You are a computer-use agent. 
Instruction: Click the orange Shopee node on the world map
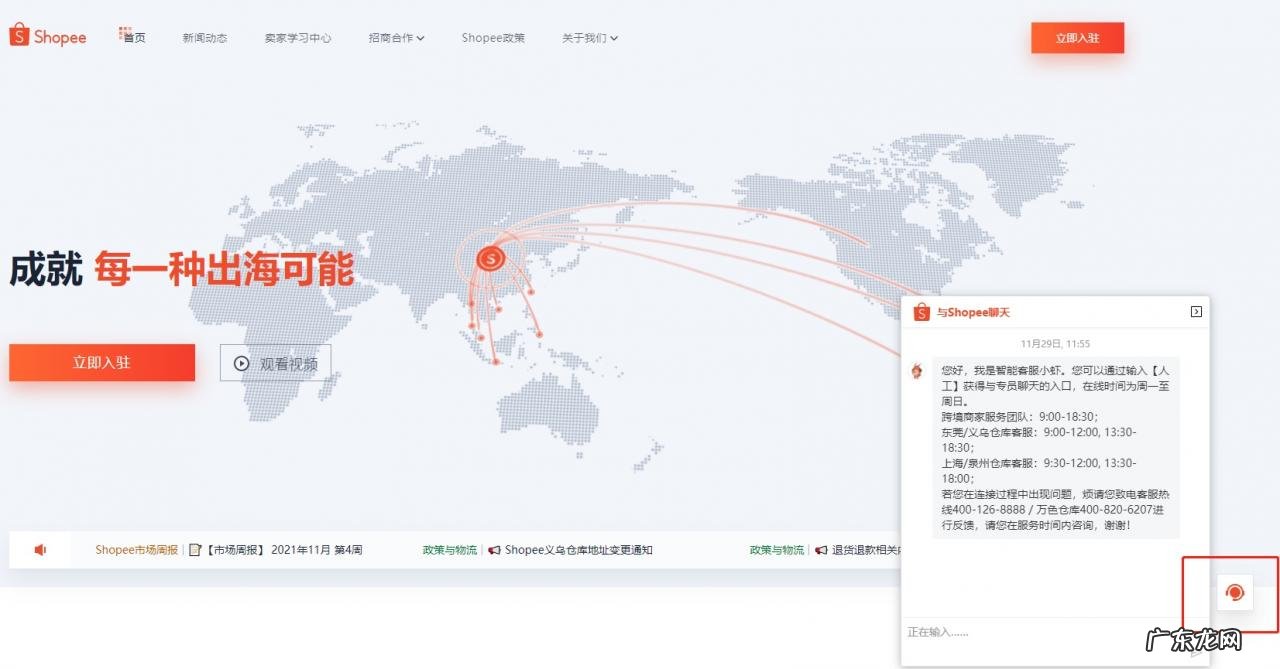click(489, 259)
